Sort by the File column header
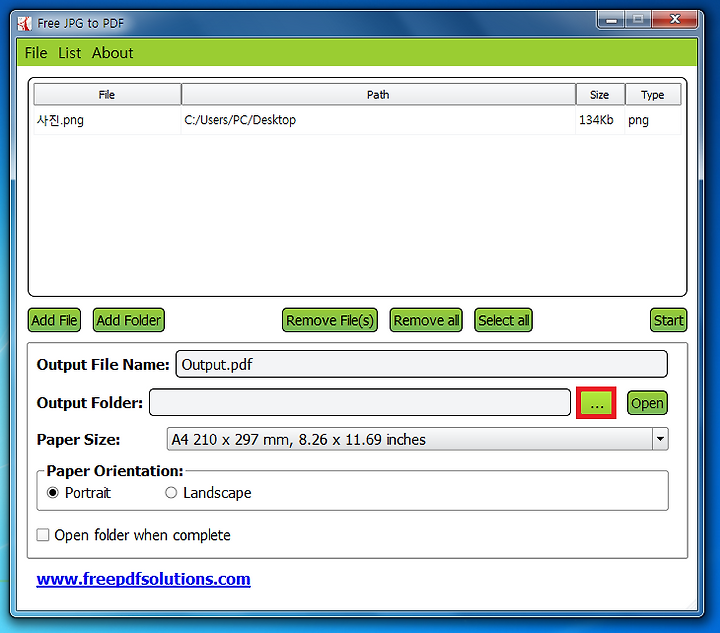Viewport: 720px width, 633px height. click(x=107, y=95)
